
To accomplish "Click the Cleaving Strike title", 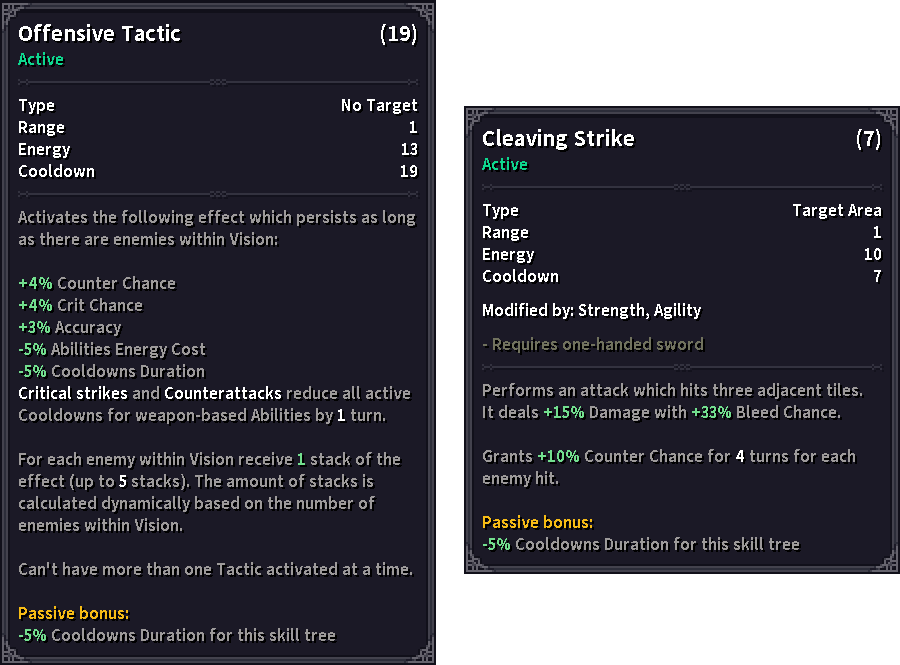I will coord(558,139).
